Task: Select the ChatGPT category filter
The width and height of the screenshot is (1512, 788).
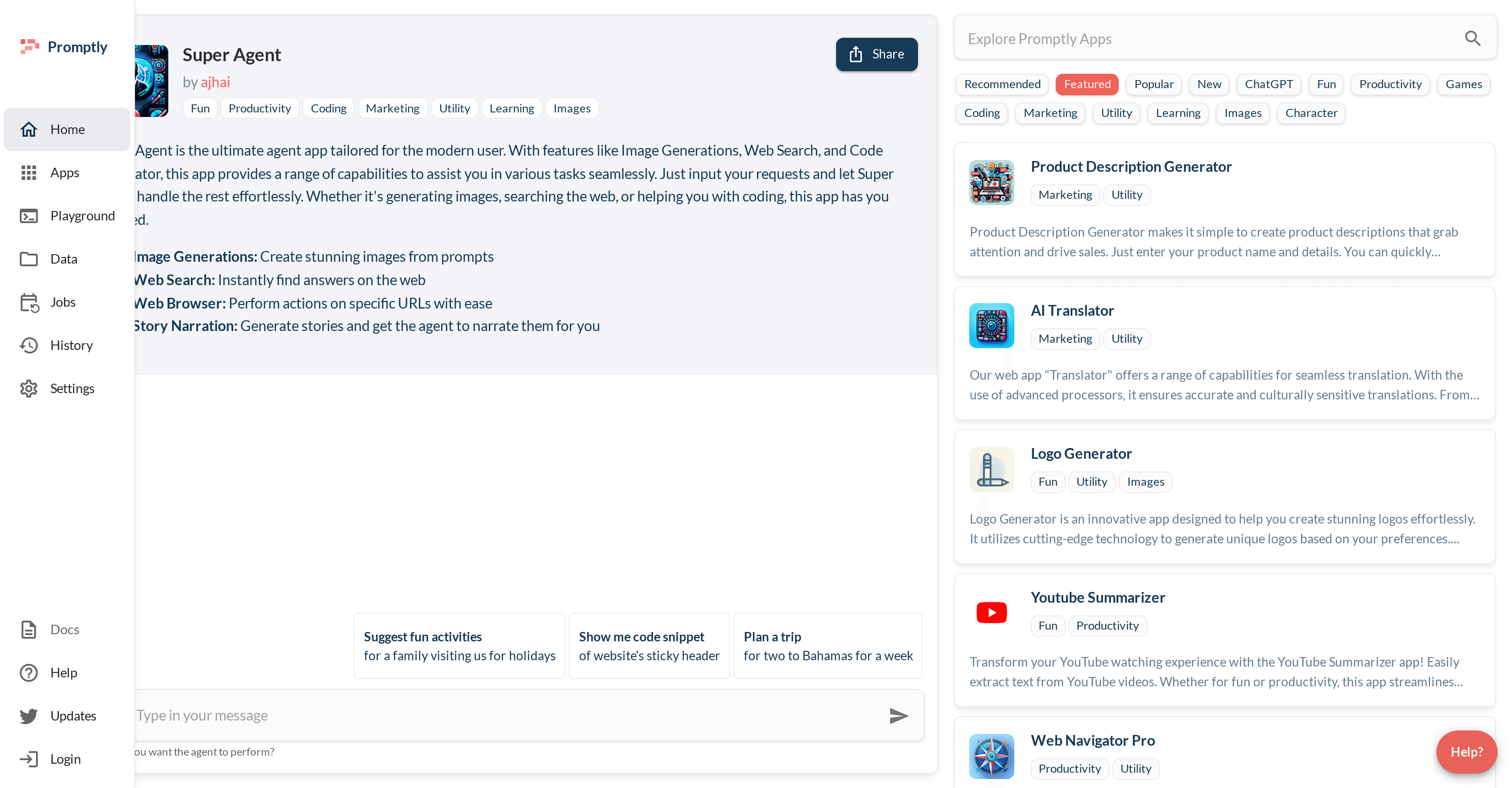Action: pos(1269,84)
